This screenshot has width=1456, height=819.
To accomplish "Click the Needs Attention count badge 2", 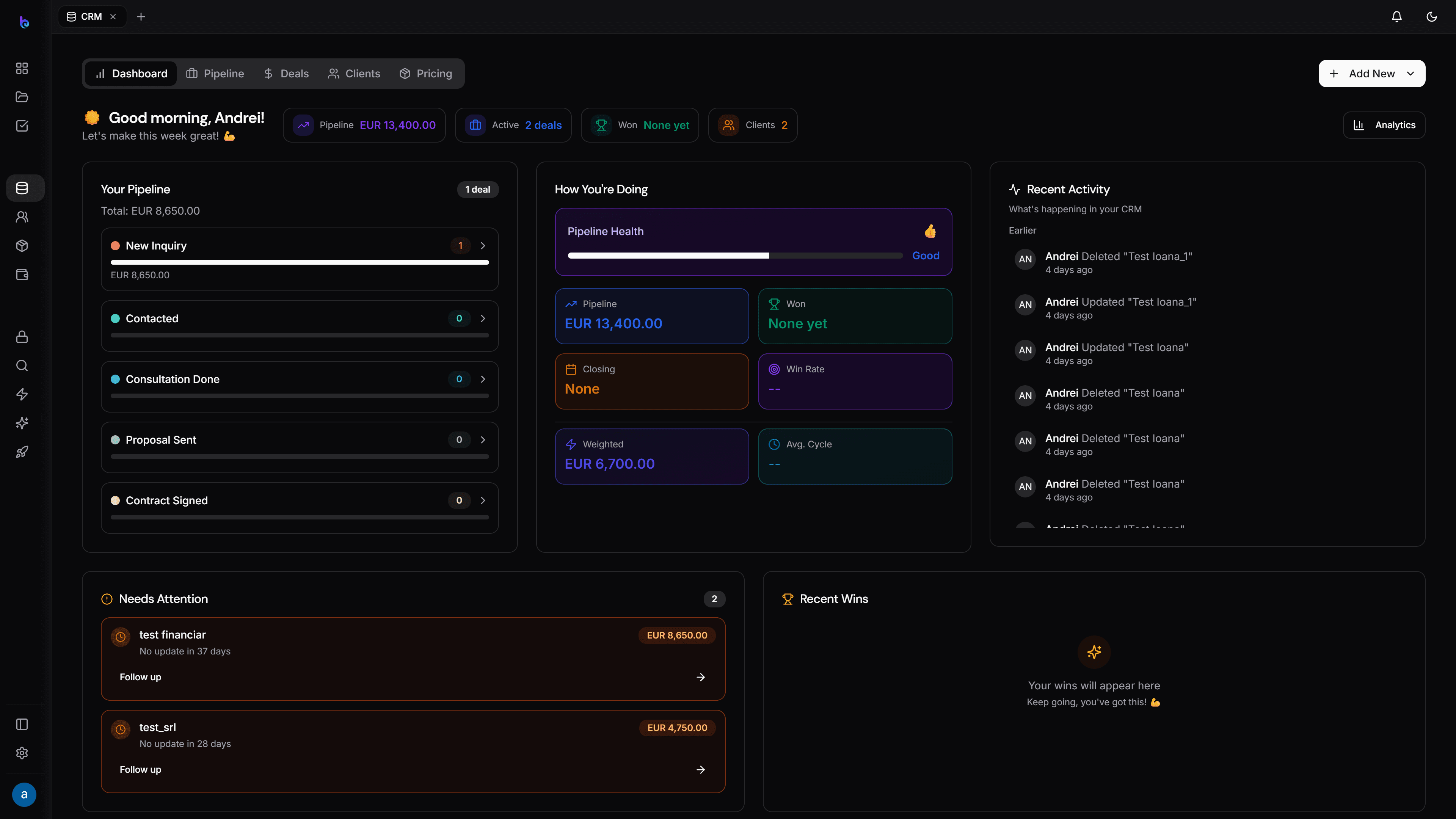I will point(714,599).
